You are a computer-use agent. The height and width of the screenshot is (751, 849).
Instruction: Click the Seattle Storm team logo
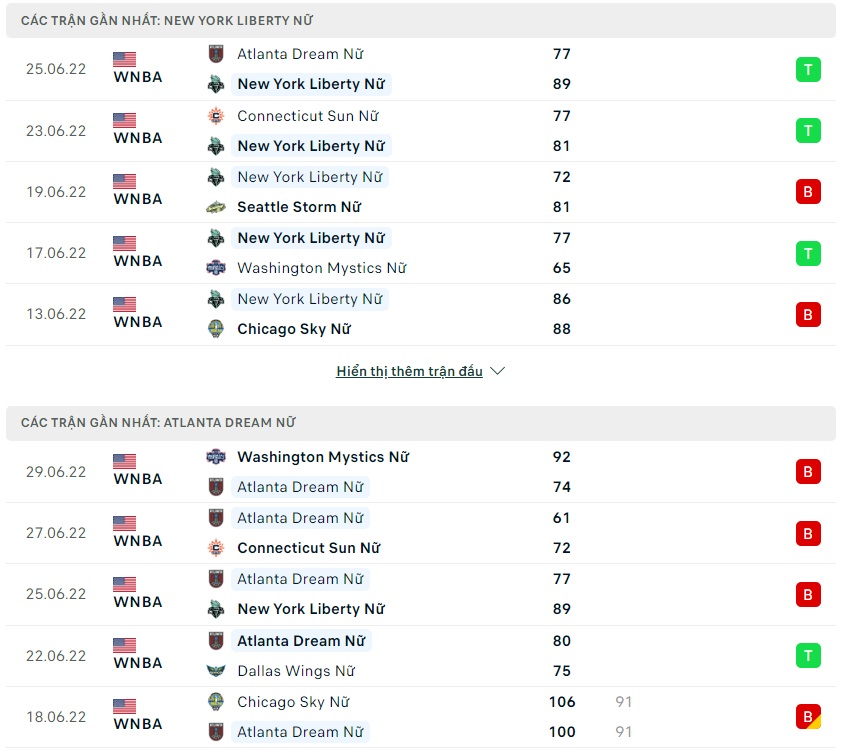pos(216,207)
